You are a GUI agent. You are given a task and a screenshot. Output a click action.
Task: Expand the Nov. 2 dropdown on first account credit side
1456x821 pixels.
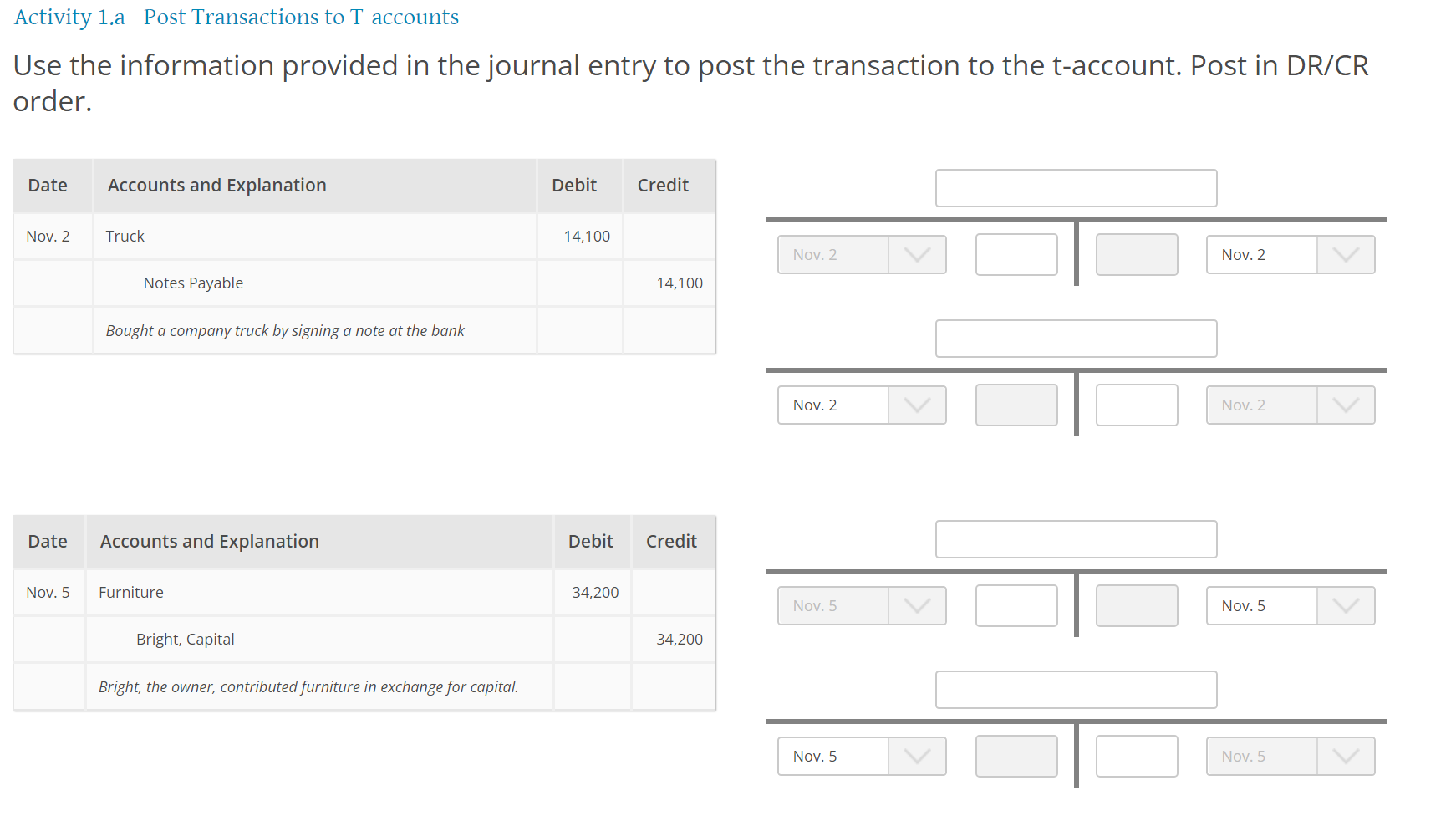1290,254
